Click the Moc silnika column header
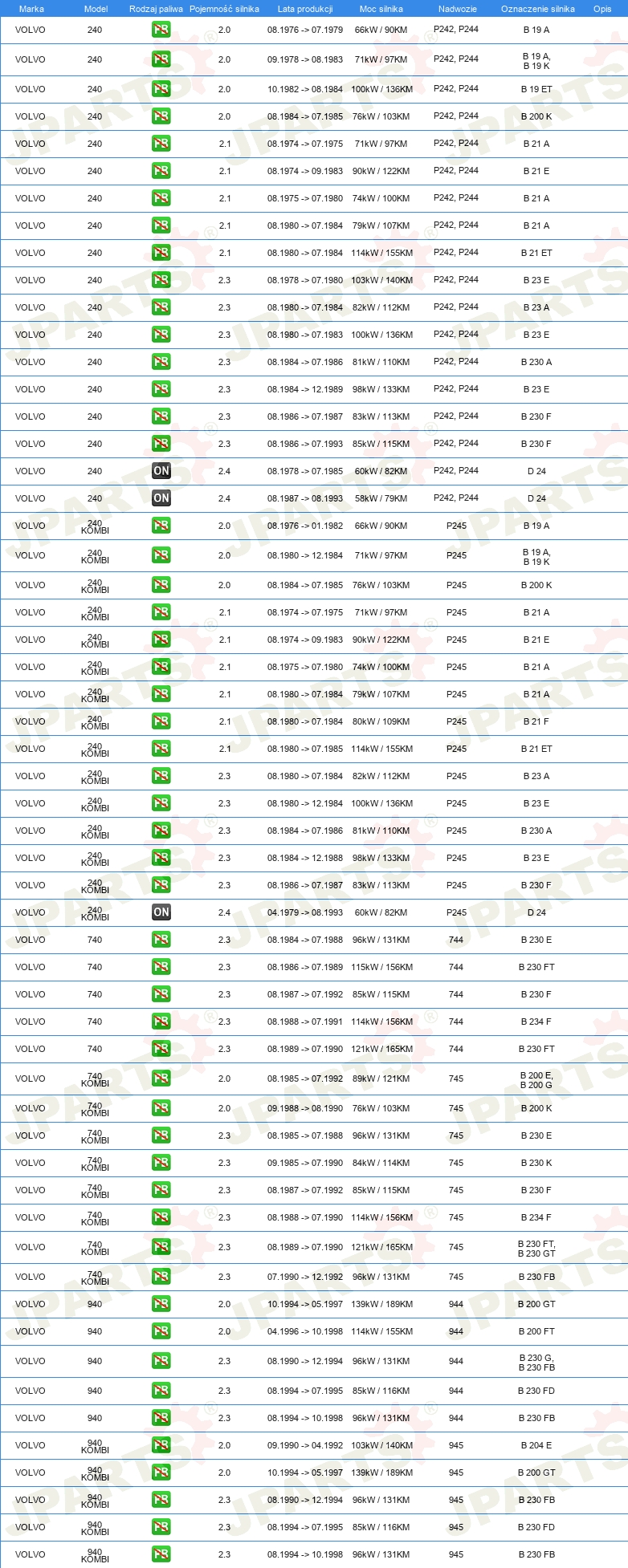 coord(381,9)
